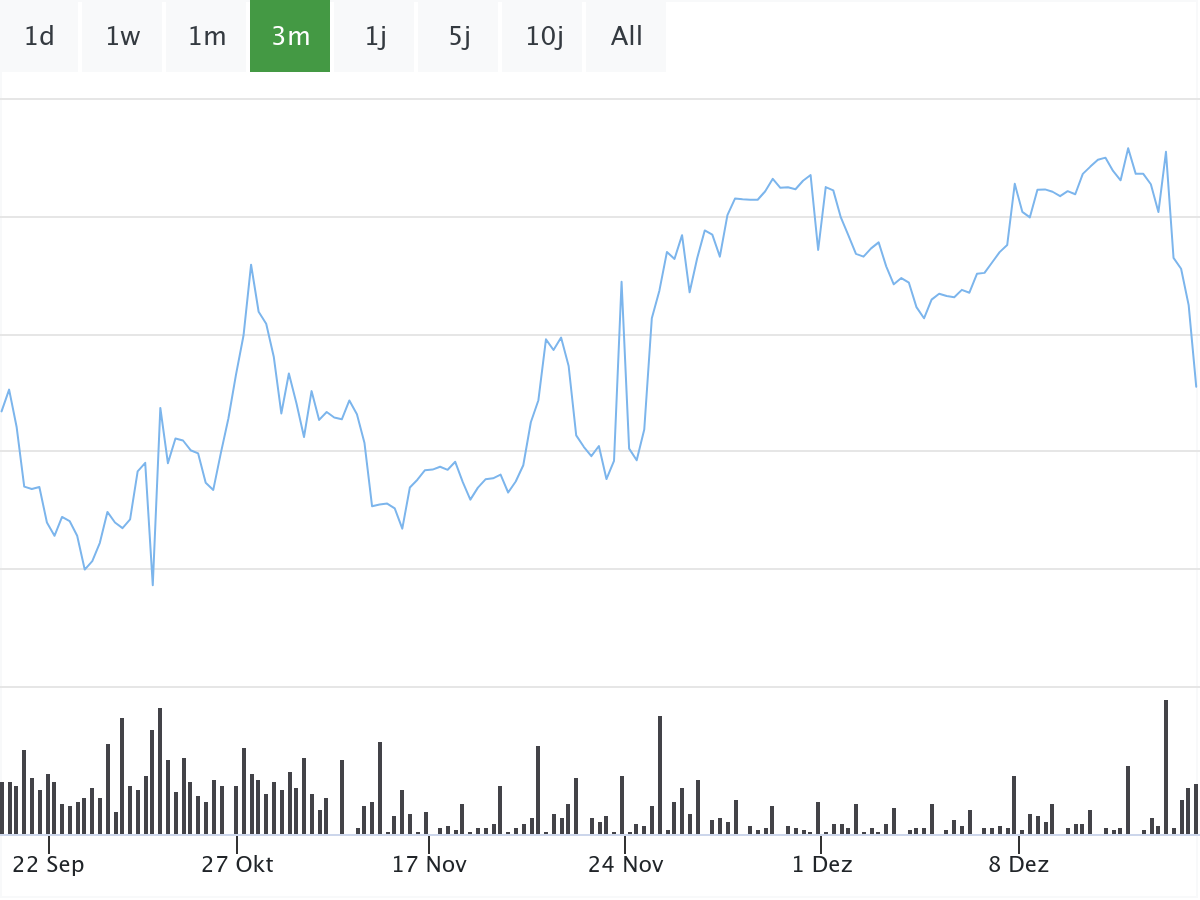Click the 24 Nov date marker
This screenshot has width=1200, height=900.
(x=625, y=864)
